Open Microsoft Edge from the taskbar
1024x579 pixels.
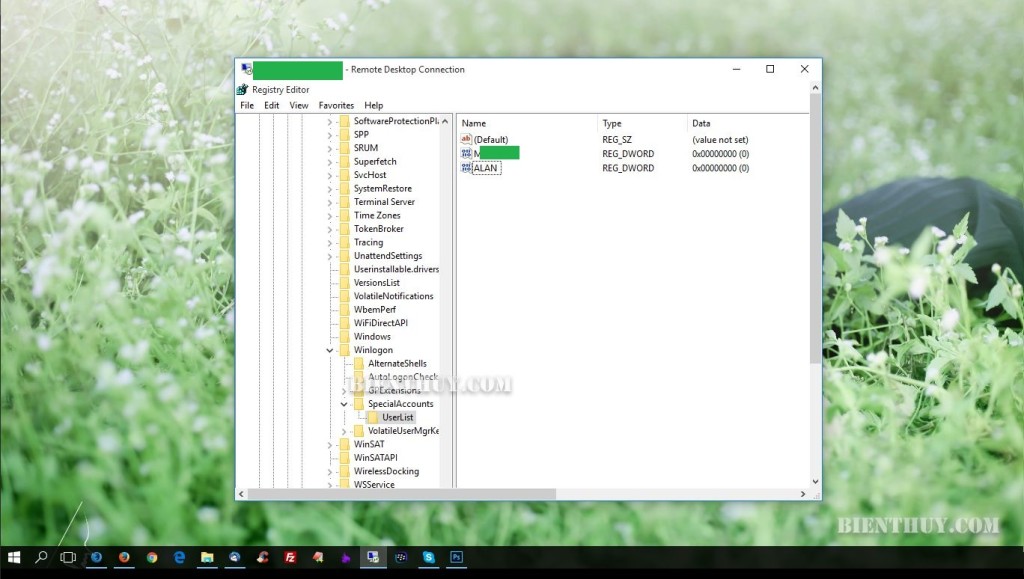tap(179, 557)
